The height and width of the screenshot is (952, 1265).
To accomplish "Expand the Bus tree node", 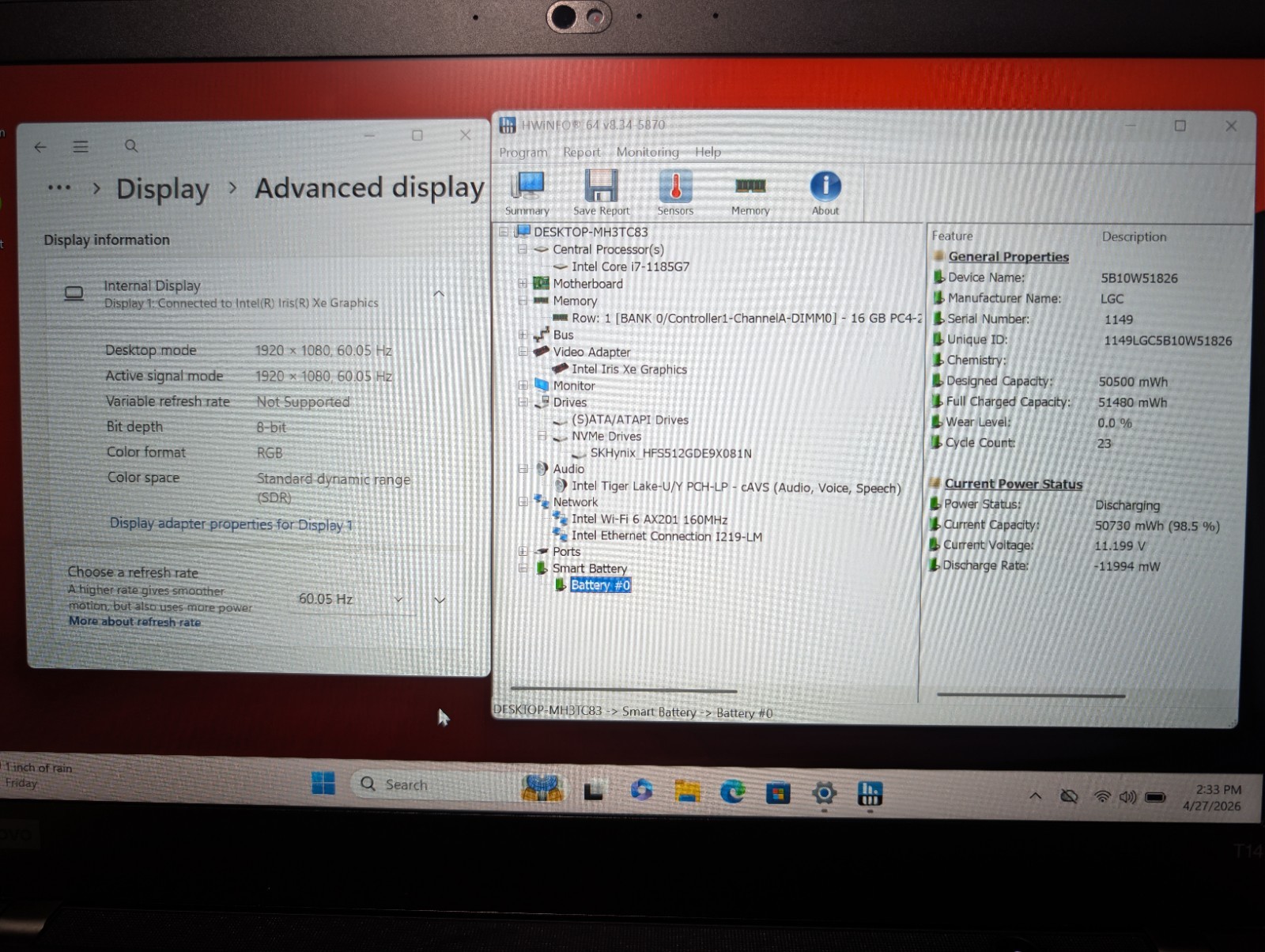I will [x=522, y=334].
